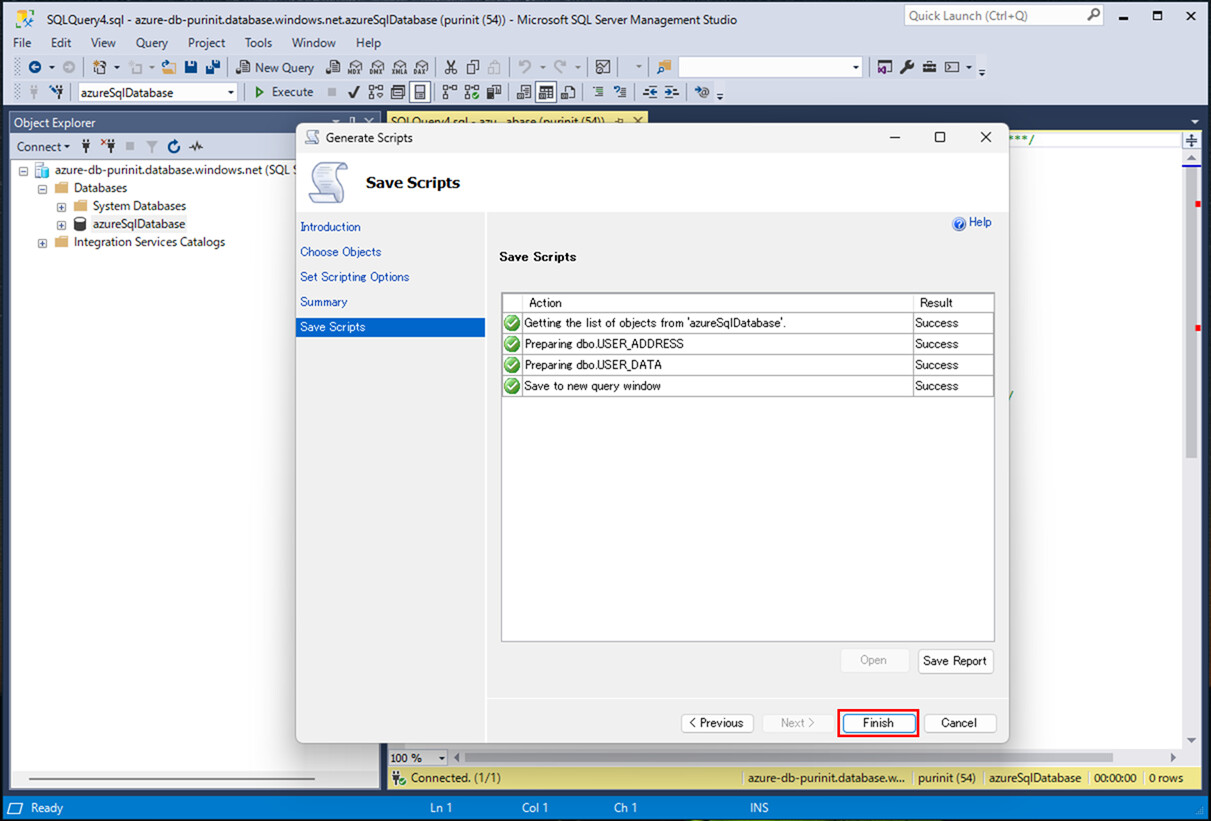Image resolution: width=1211 pixels, height=821 pixels.
Task: Click the Save Report button
Action: (955, 661)
